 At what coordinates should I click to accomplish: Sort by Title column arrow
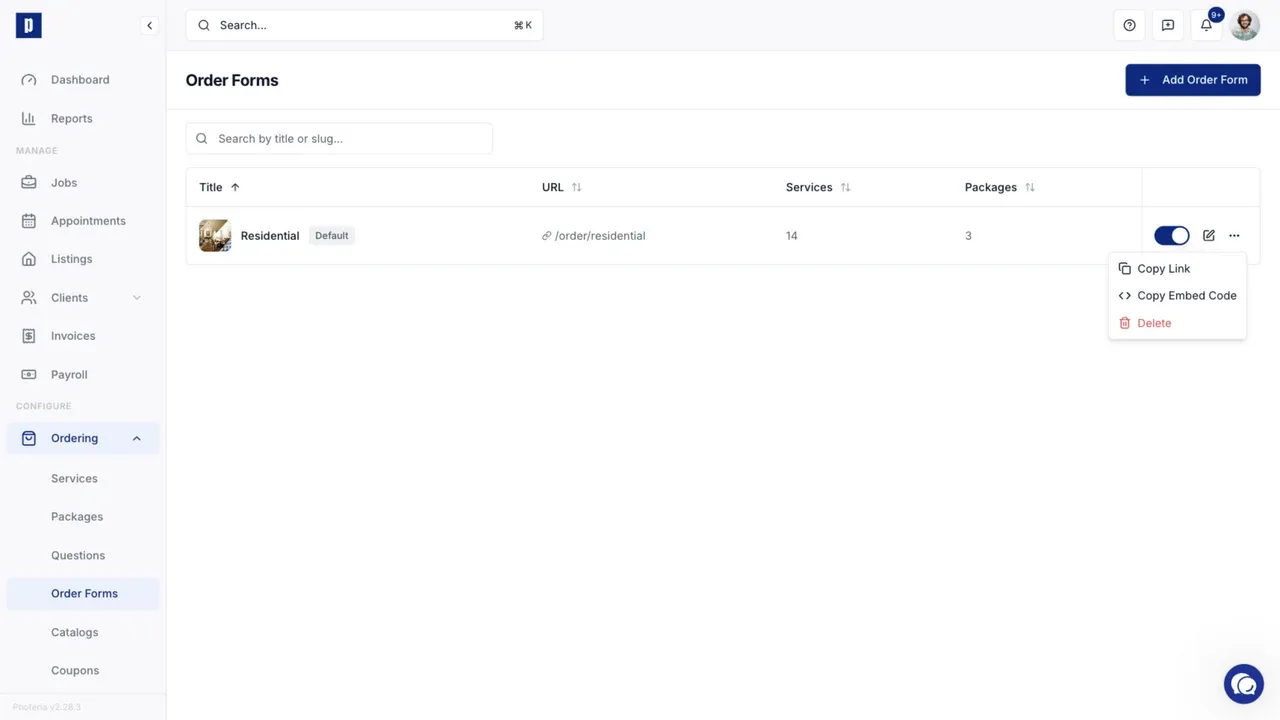click(x=235, y=187)
